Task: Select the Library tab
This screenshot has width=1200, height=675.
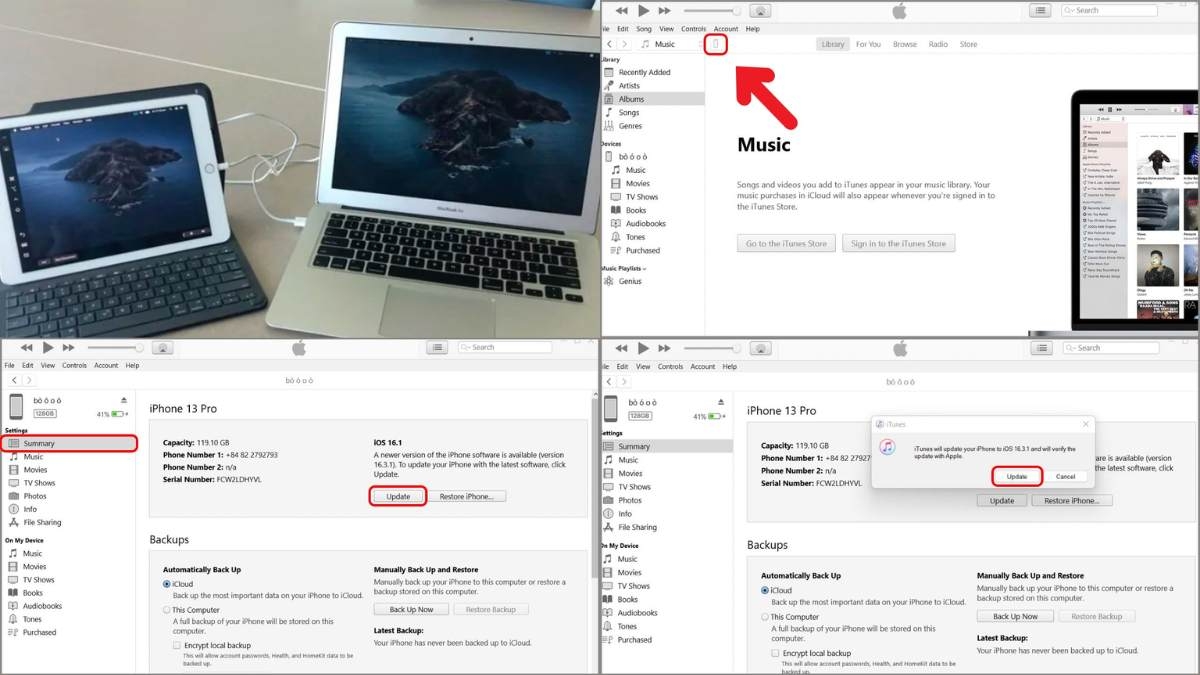Action: 832,44
